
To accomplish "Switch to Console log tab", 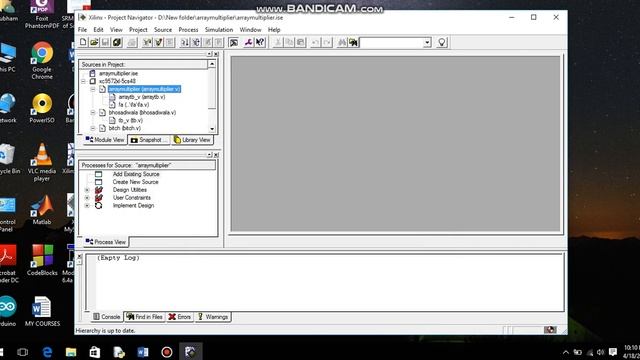I will coord(107,317).
